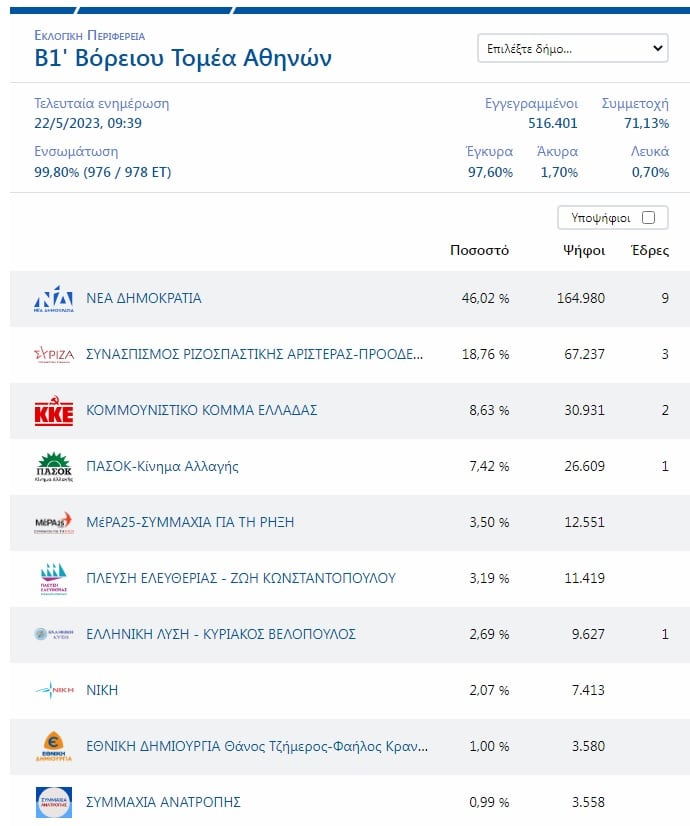The width and height of the screenshot is (690, 826).
Task: Open the ΚΟΜΜΟΥΝΙΣΤΙΚΟ ΚΟΜΜΑ ΕΛΛΑΔΑΣ link
Action: click(x=202, y=410)
